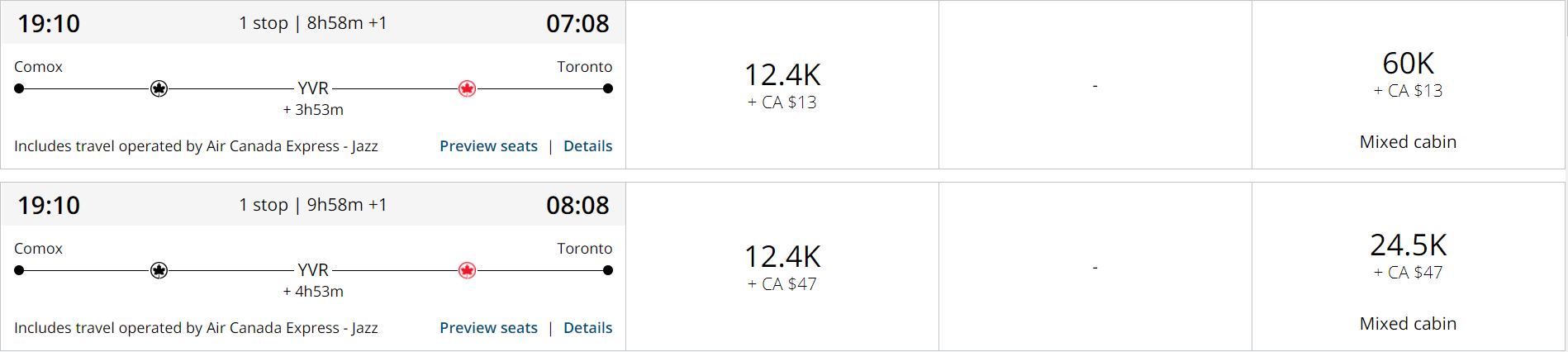Click the unavailable dash fare cell on the 9h58m flight
This screenshot has height=352, width=1568.
(1095, 267)
